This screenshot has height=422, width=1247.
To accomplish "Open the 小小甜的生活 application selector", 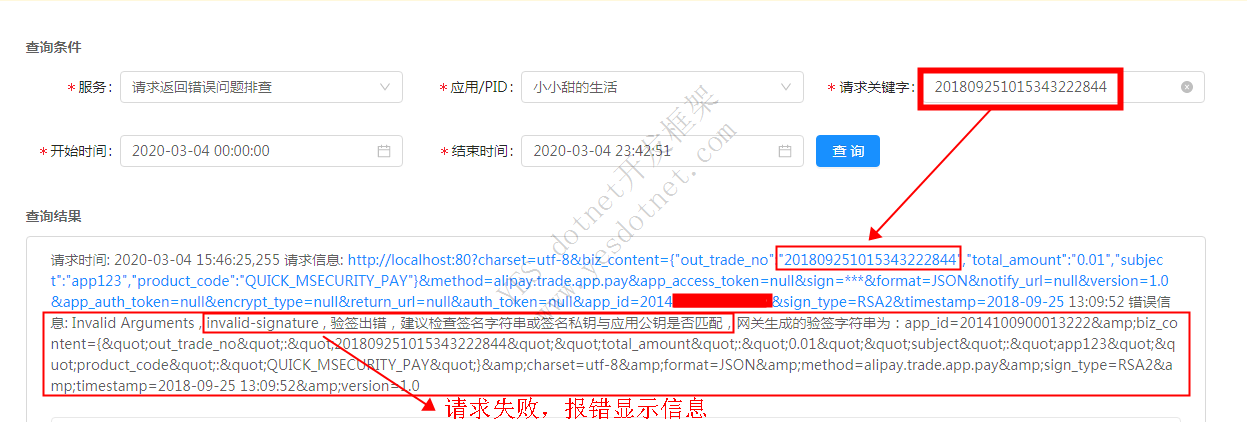I will 662,87.
